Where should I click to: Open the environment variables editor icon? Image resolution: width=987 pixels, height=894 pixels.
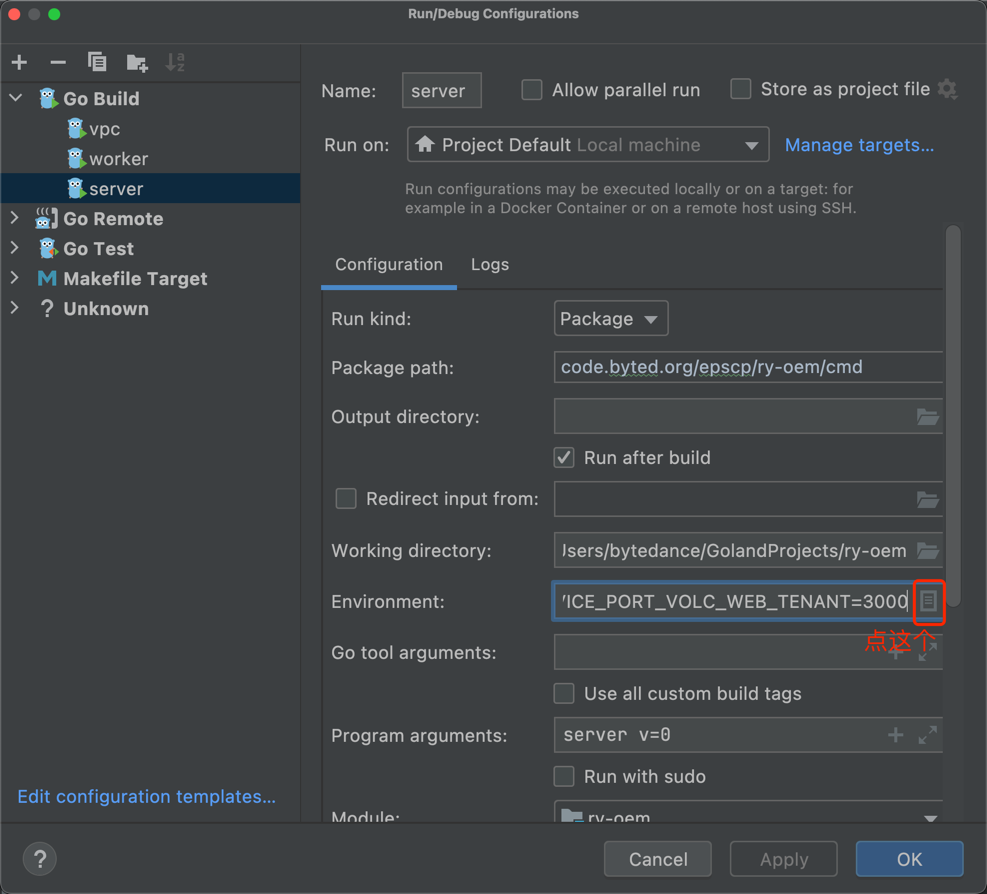[x=928, y=601]
